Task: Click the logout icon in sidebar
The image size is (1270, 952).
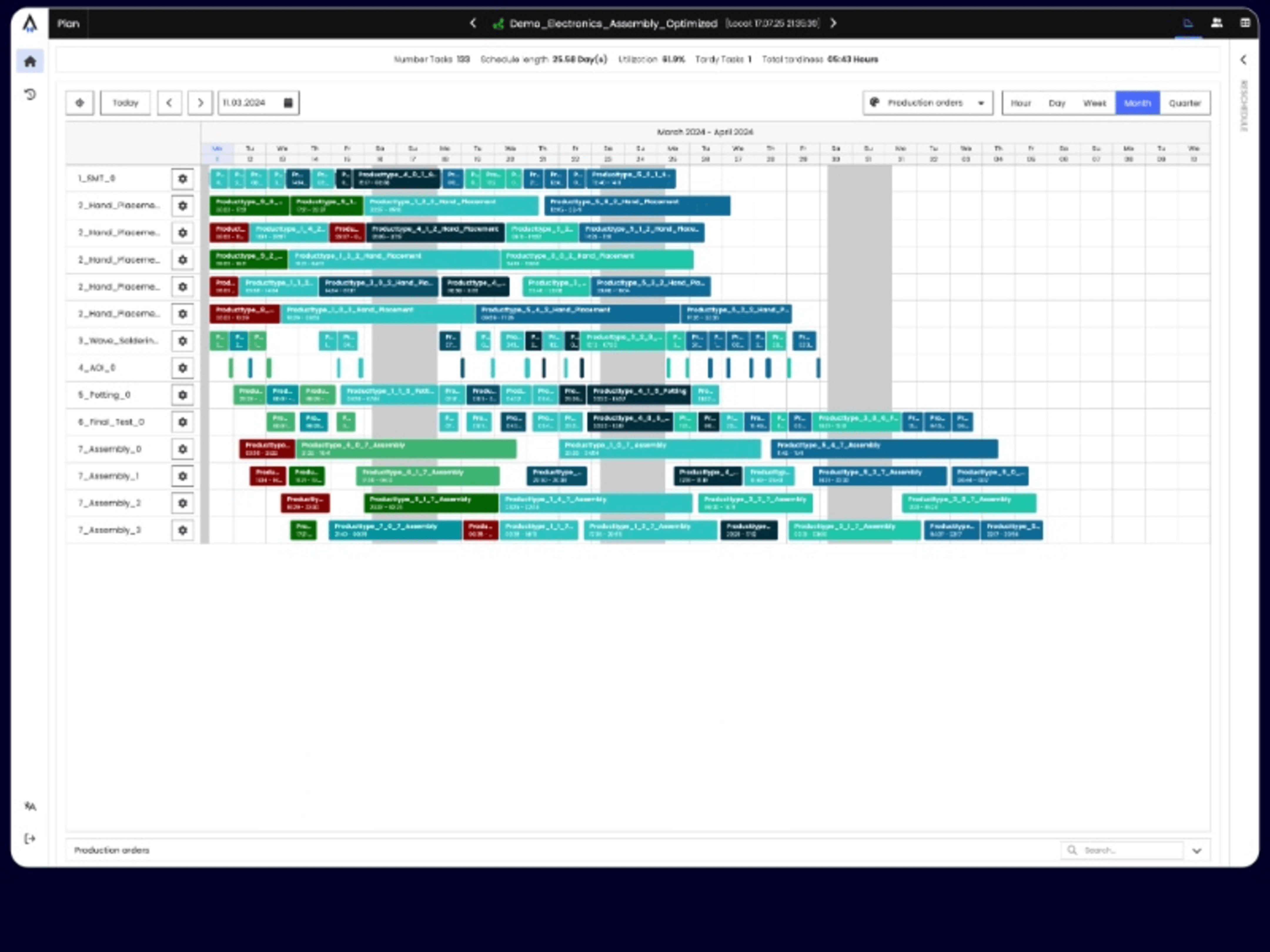Action: pyautogui.click(x=30, y=839)
